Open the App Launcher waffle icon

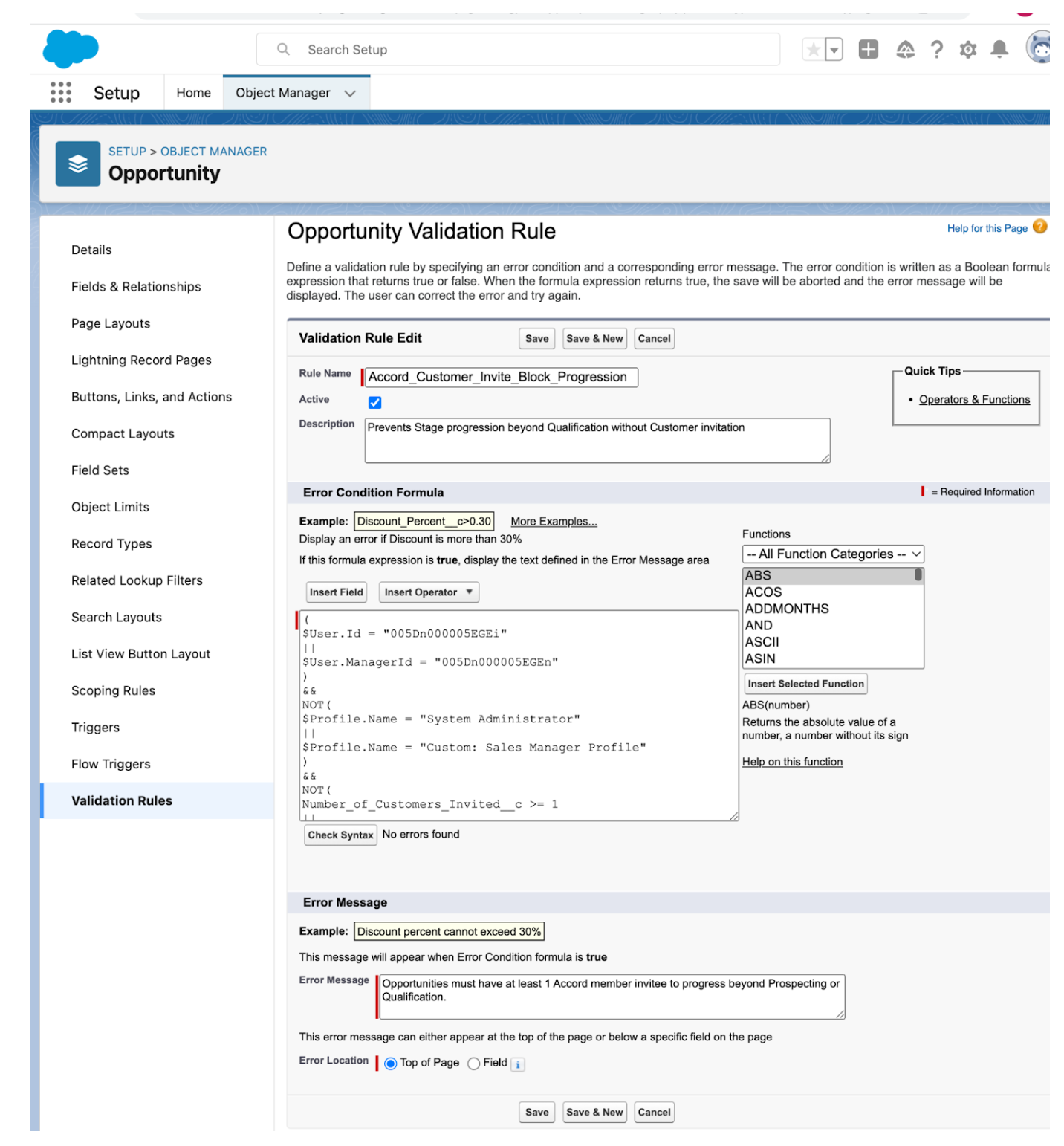tap(61, 92)
